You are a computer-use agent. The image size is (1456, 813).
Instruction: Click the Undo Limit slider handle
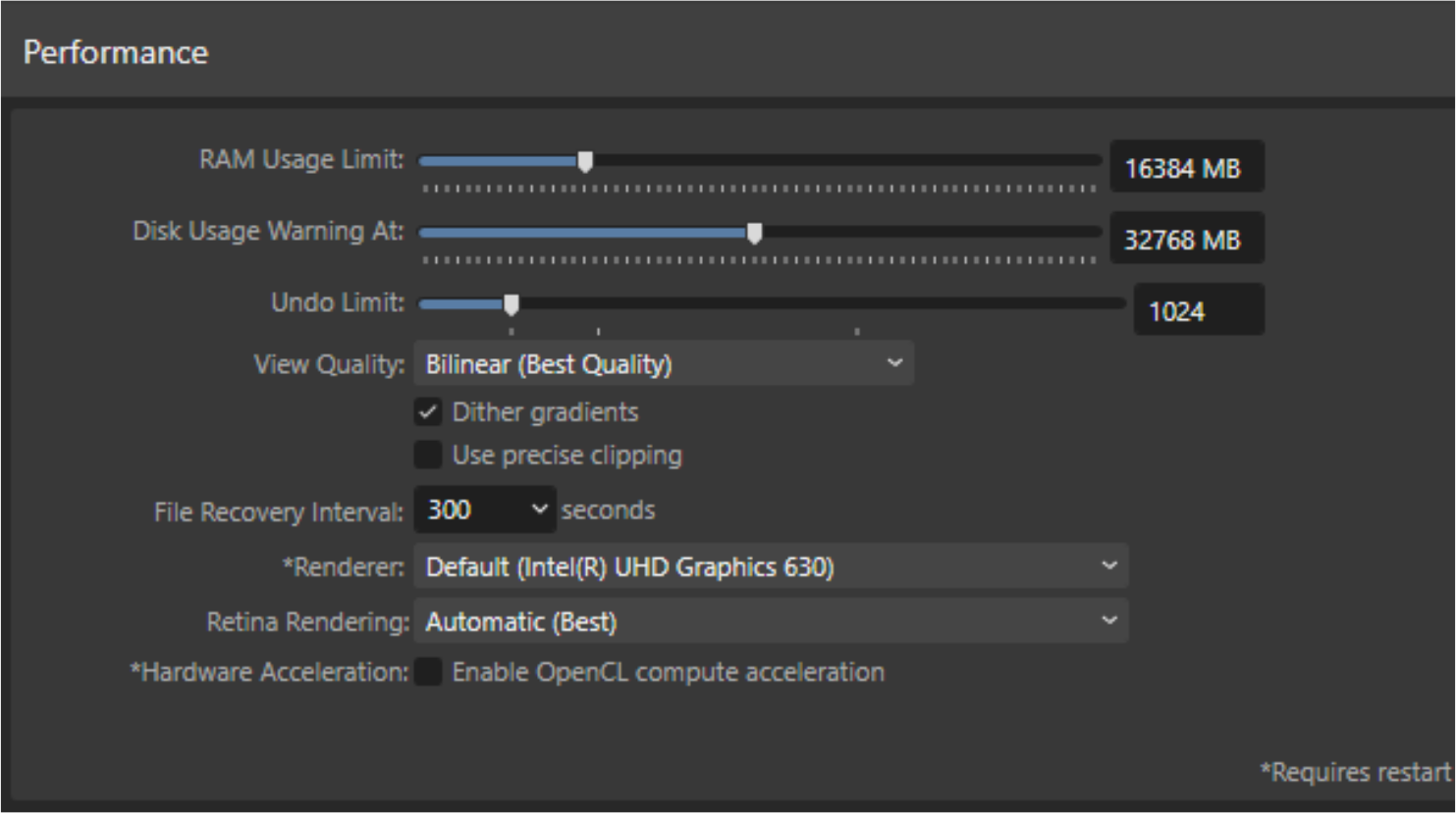(512, 304)
